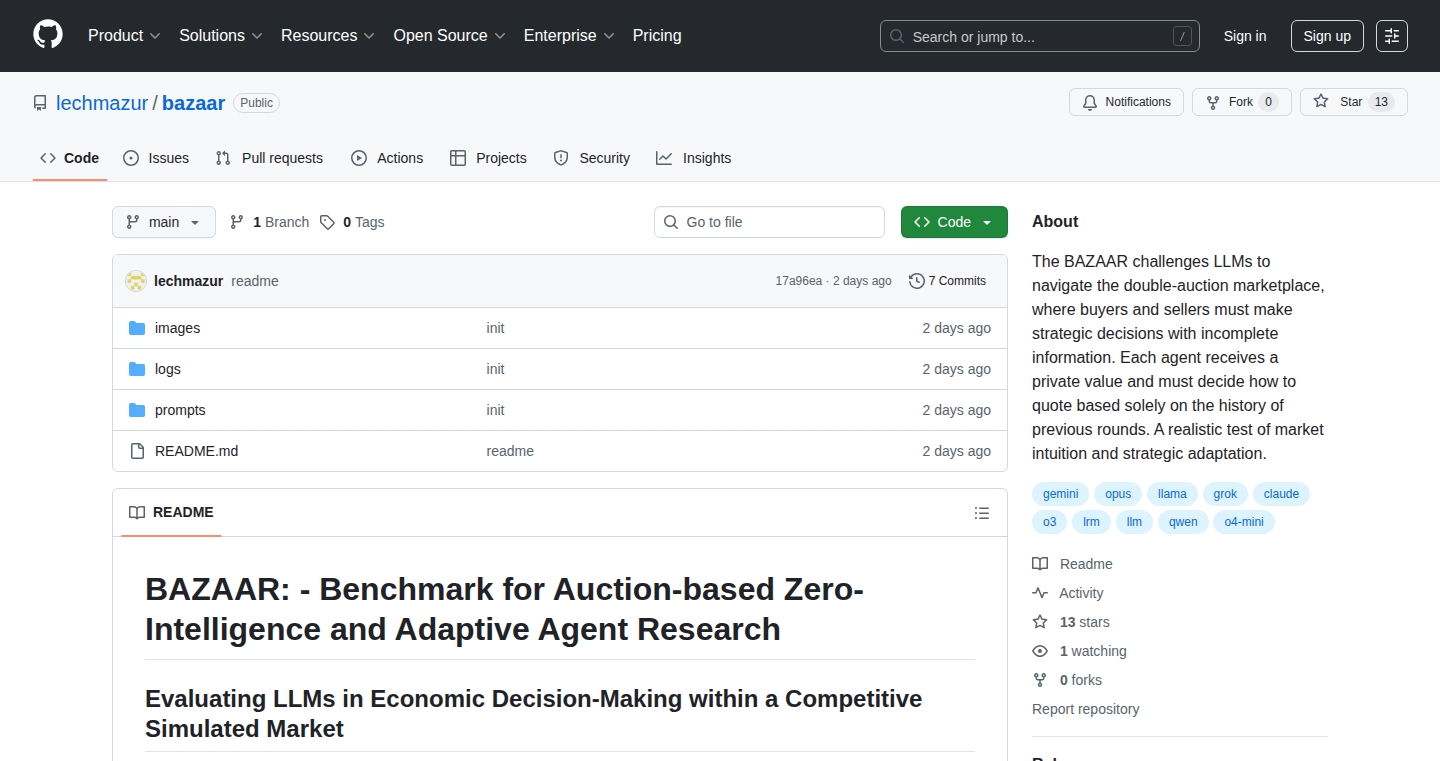
Task: Select the o4-mini topic tag
Action: [1244, 522]
